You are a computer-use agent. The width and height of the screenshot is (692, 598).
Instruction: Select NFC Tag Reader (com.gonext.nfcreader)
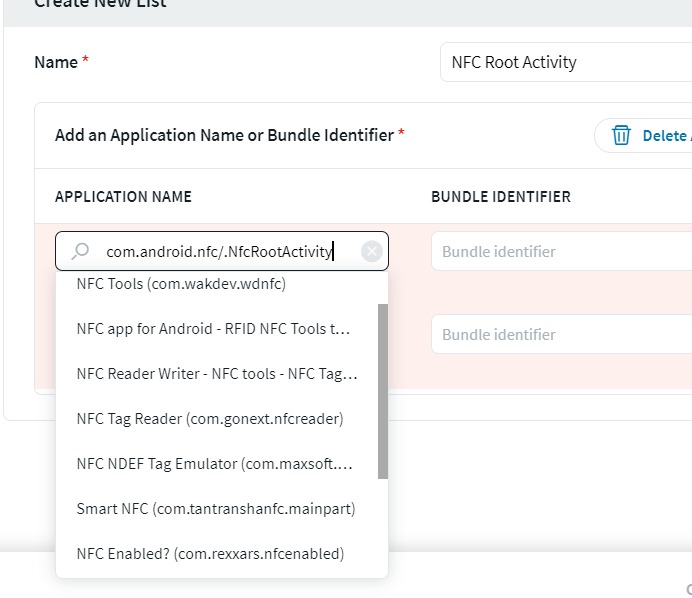coord(209,419)
